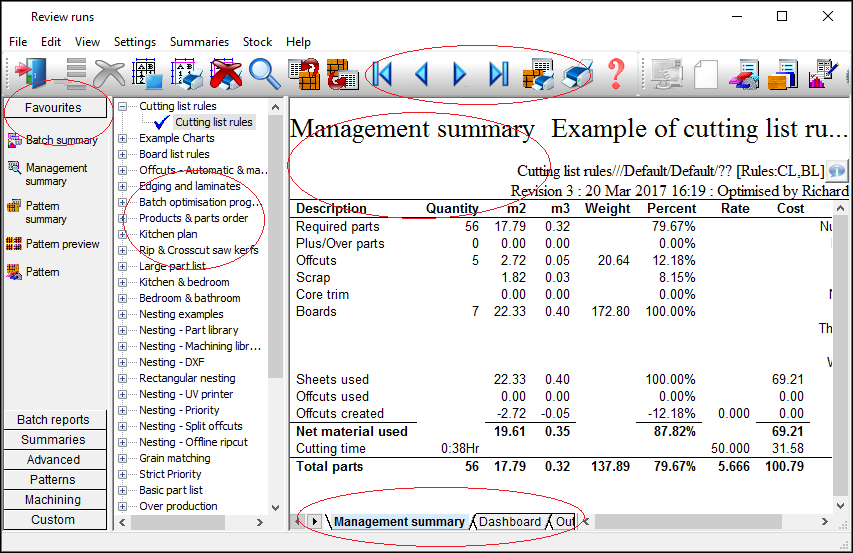Open the Summaries panel button
The image size is (853, 553).
55,440
